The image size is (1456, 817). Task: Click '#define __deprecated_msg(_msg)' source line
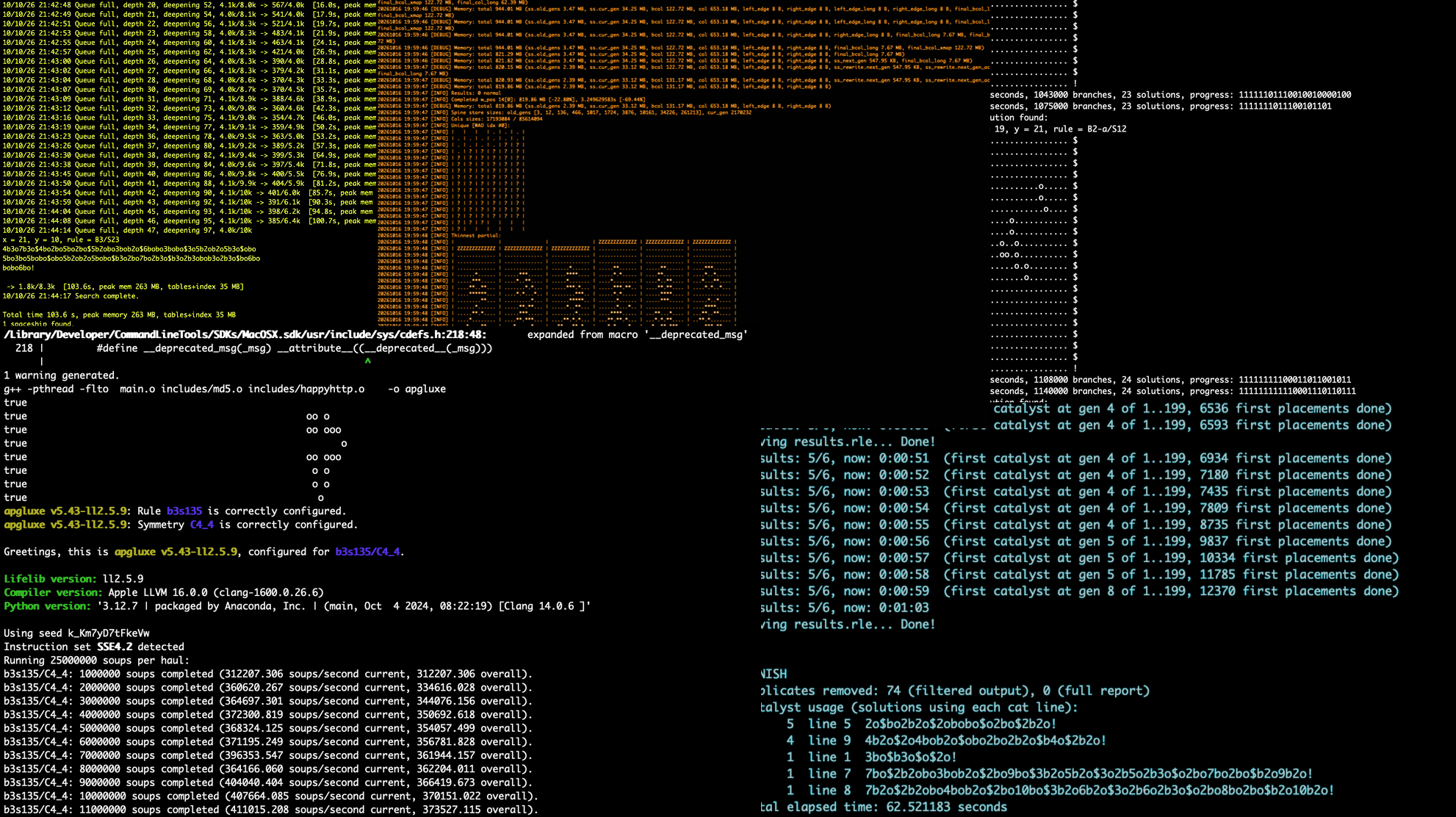295,348
